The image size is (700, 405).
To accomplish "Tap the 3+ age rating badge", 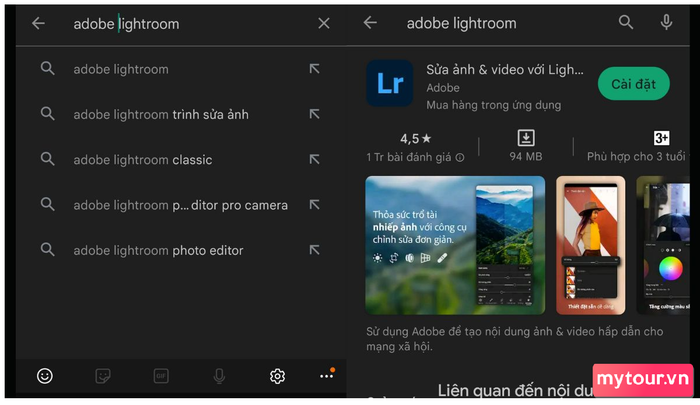I will (661, 138).
